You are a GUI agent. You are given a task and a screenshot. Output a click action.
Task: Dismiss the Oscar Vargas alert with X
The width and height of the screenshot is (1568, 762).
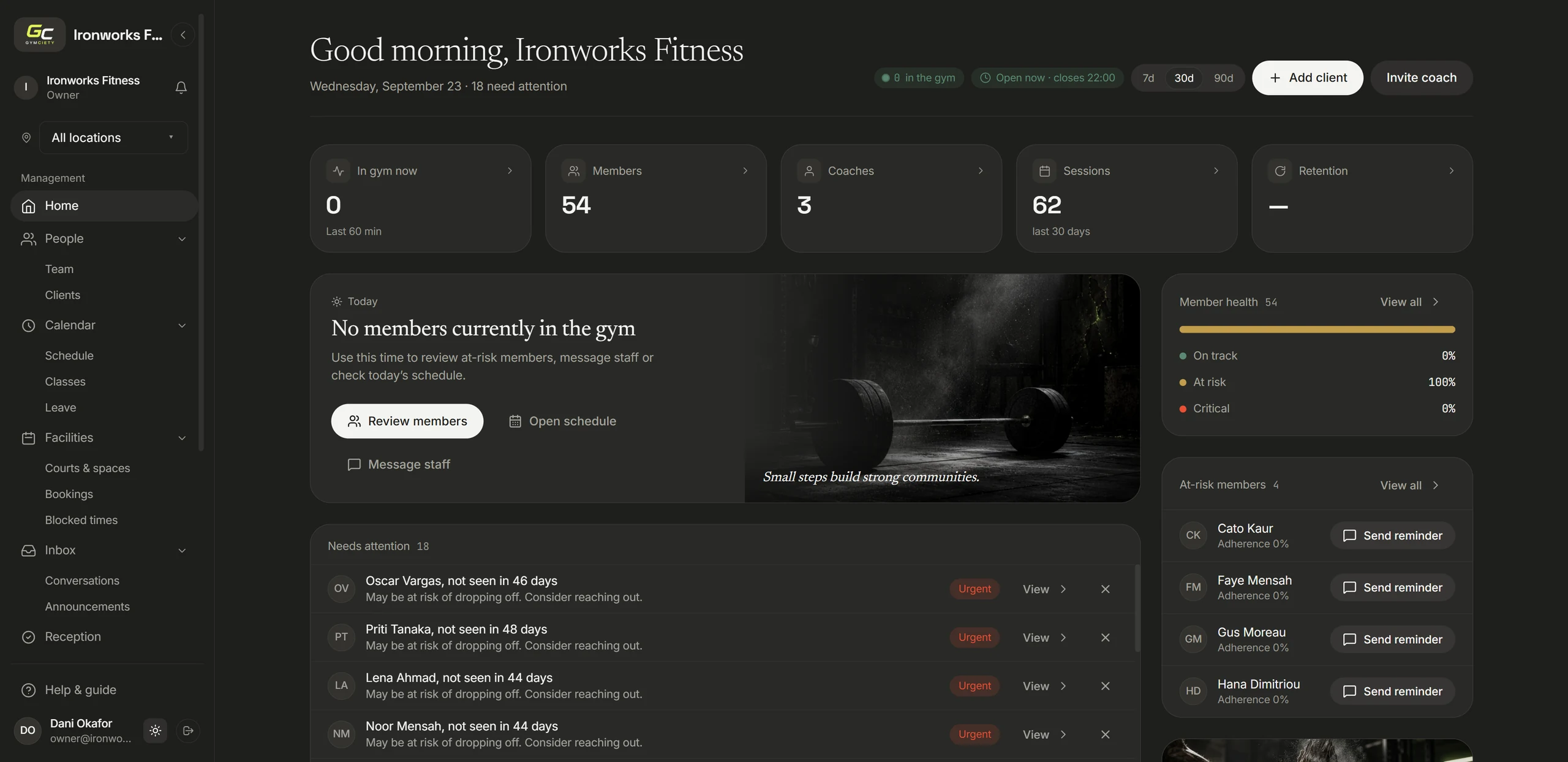click(x=1105, y=589)
